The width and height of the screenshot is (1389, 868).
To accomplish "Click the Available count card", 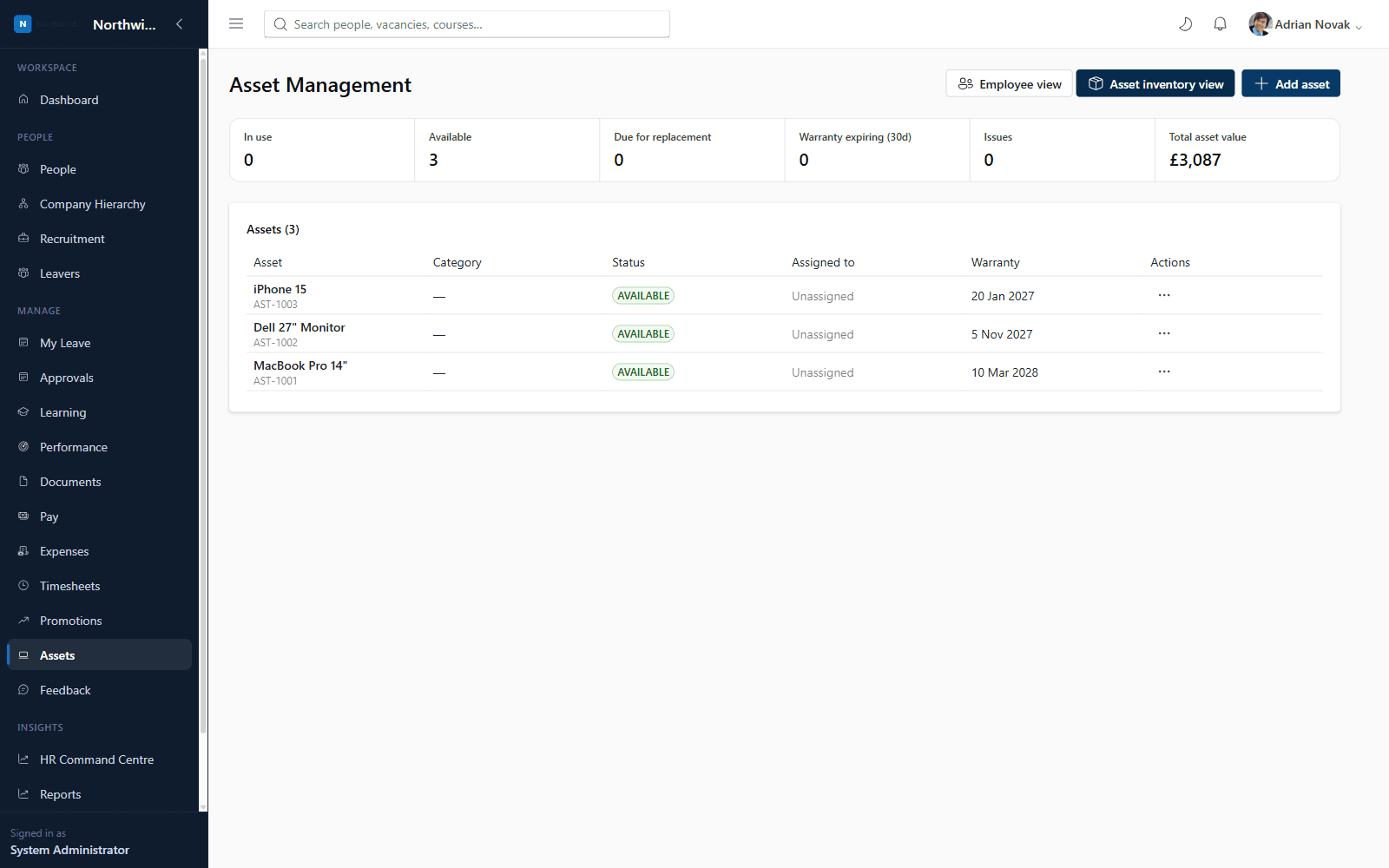I will [x=507, y=150].
